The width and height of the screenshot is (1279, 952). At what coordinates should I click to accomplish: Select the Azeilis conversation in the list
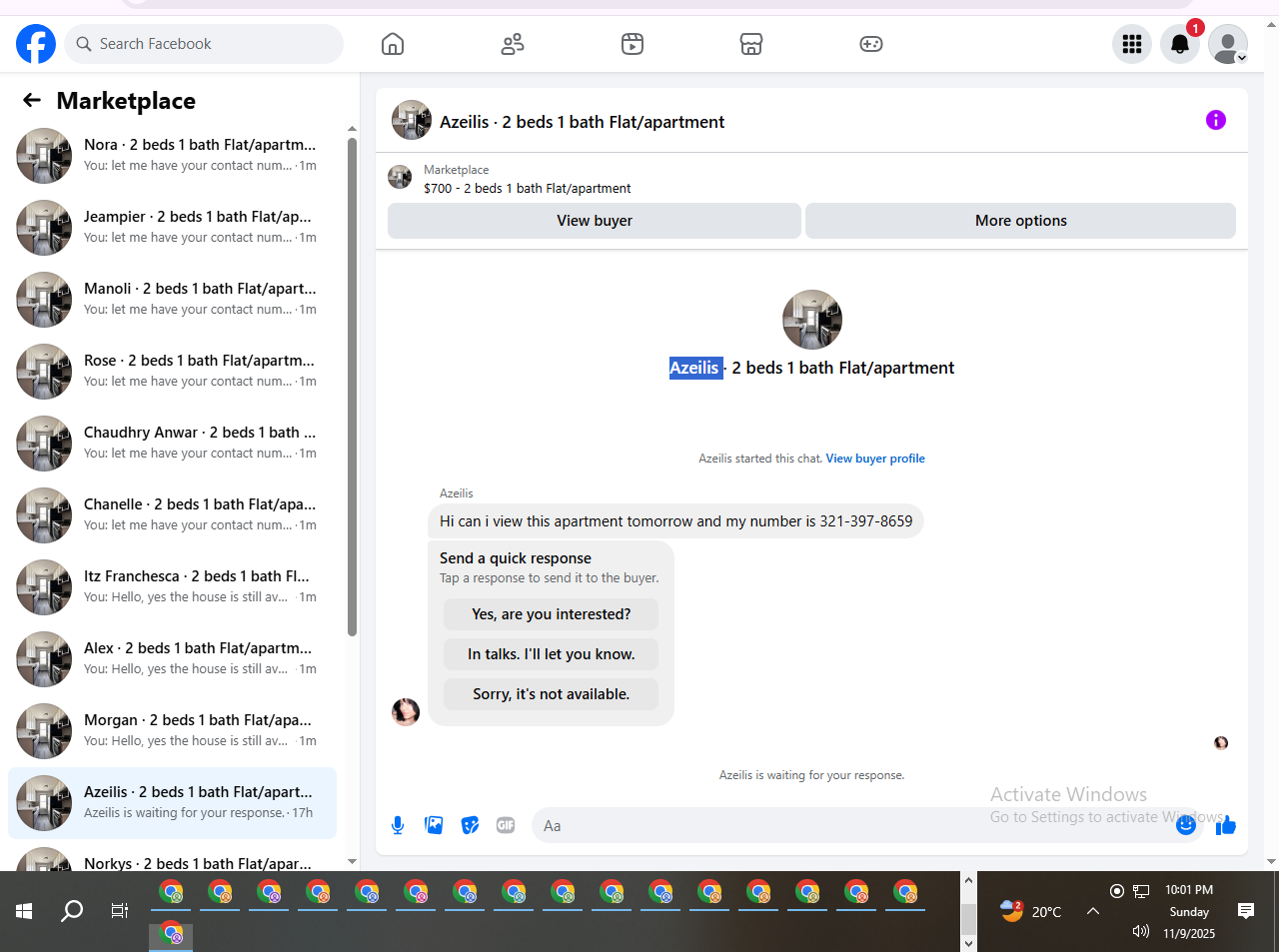172,803
